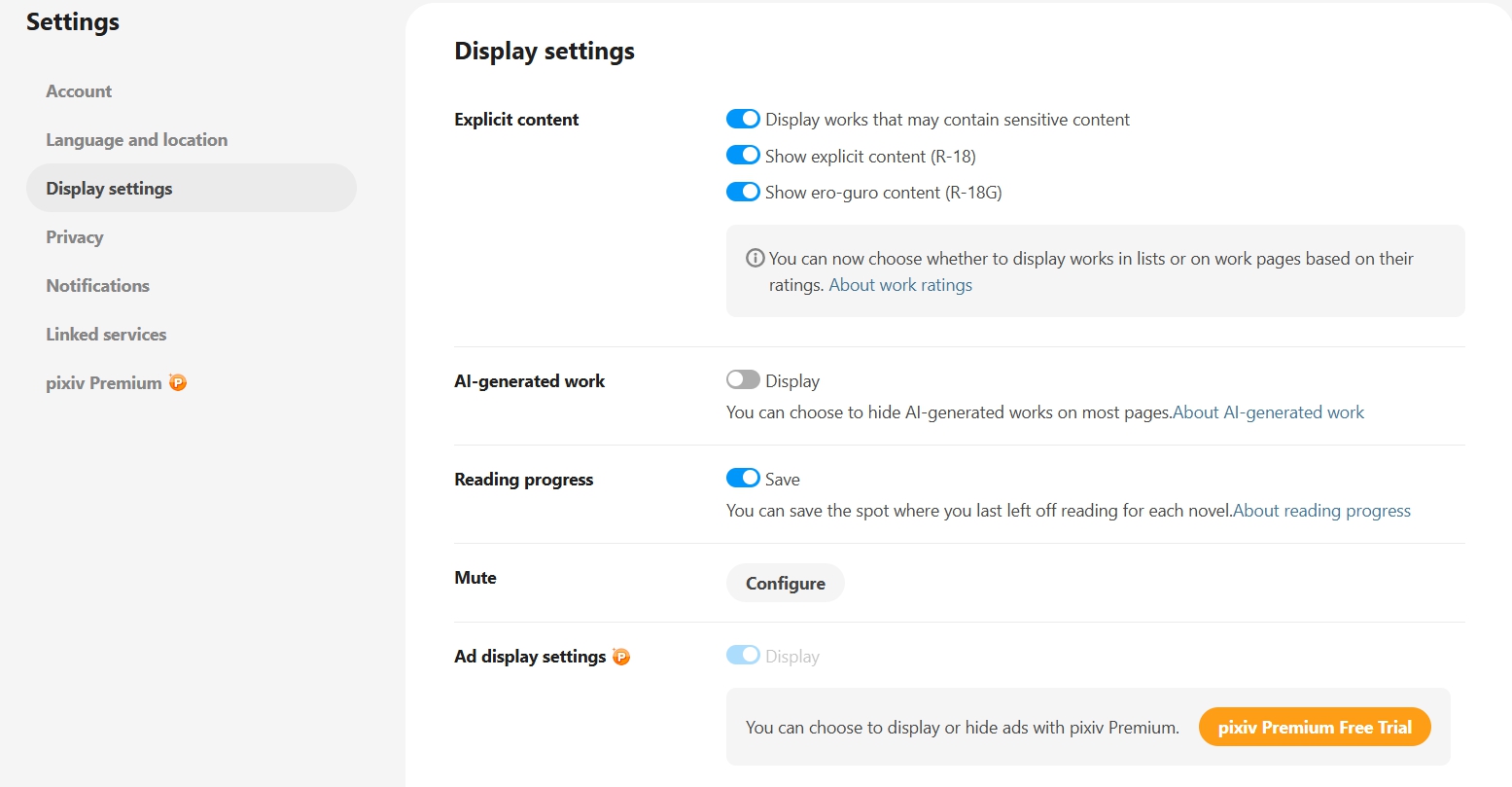Click the Explicit content label
Screen dimensions: 1512x787
coord(516,120)
